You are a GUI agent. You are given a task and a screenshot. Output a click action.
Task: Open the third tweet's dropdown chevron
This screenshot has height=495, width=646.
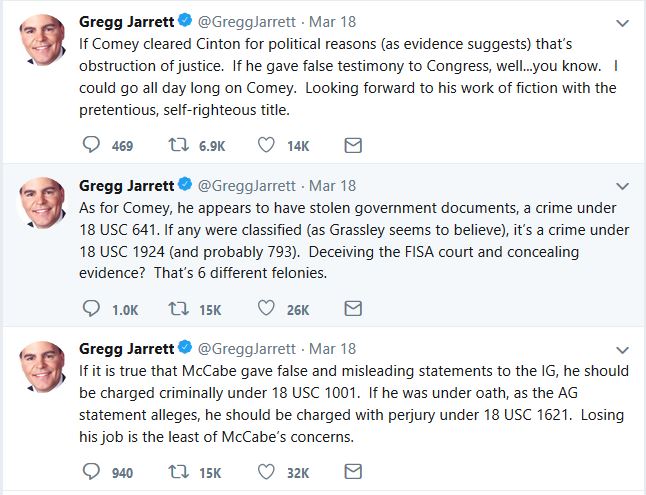[624, 348]
